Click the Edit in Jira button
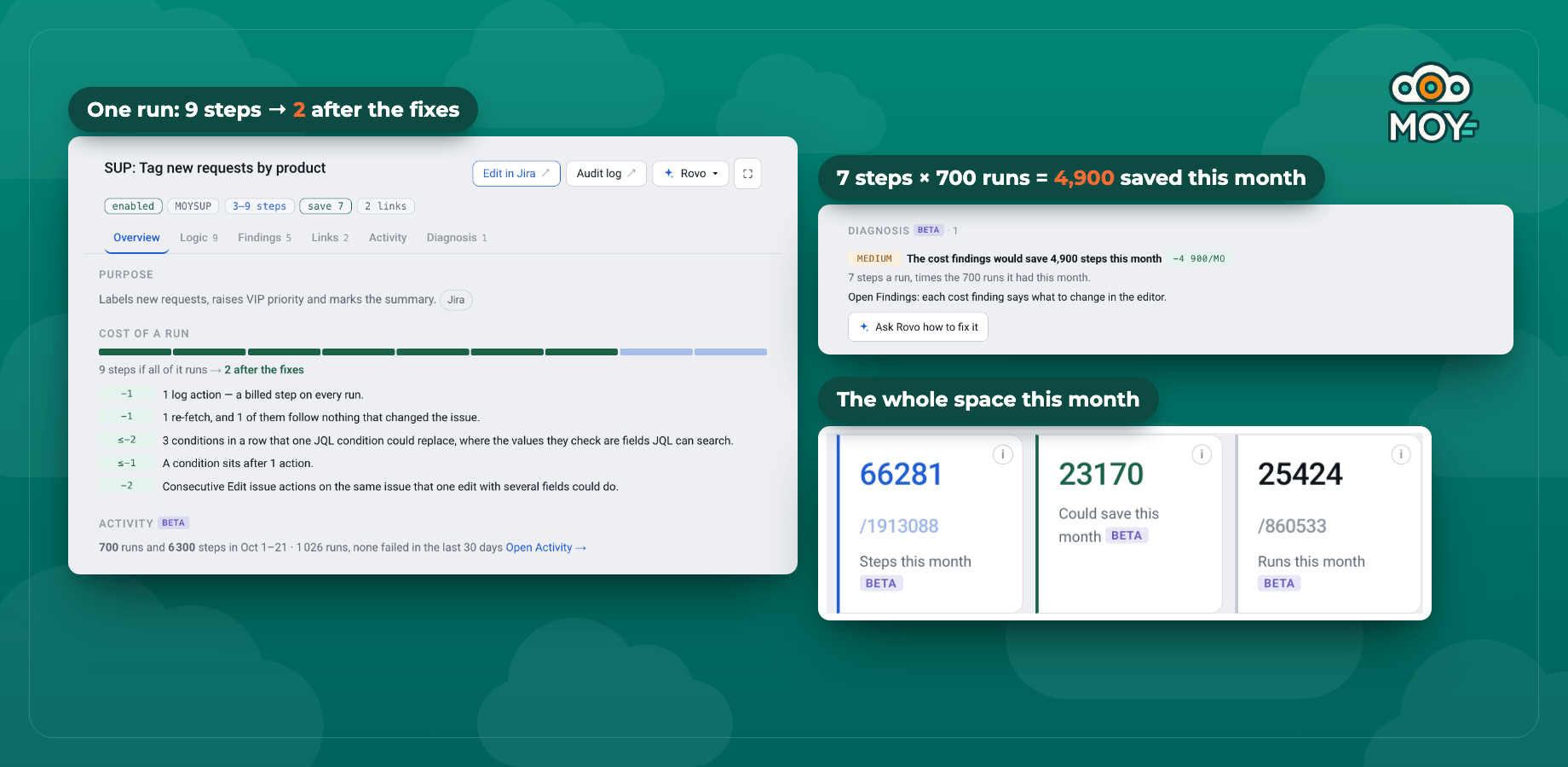 [x=516, y=173]
